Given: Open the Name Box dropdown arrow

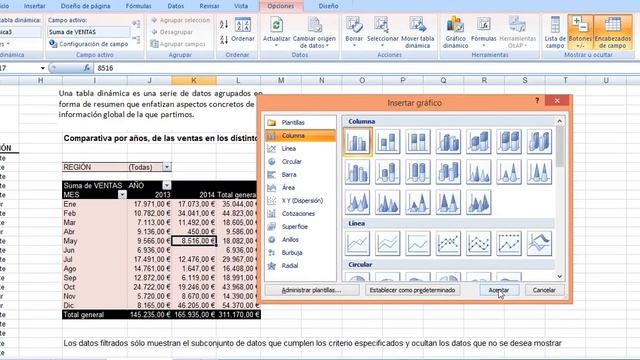Looking at the screenshot, I should 42,68.
